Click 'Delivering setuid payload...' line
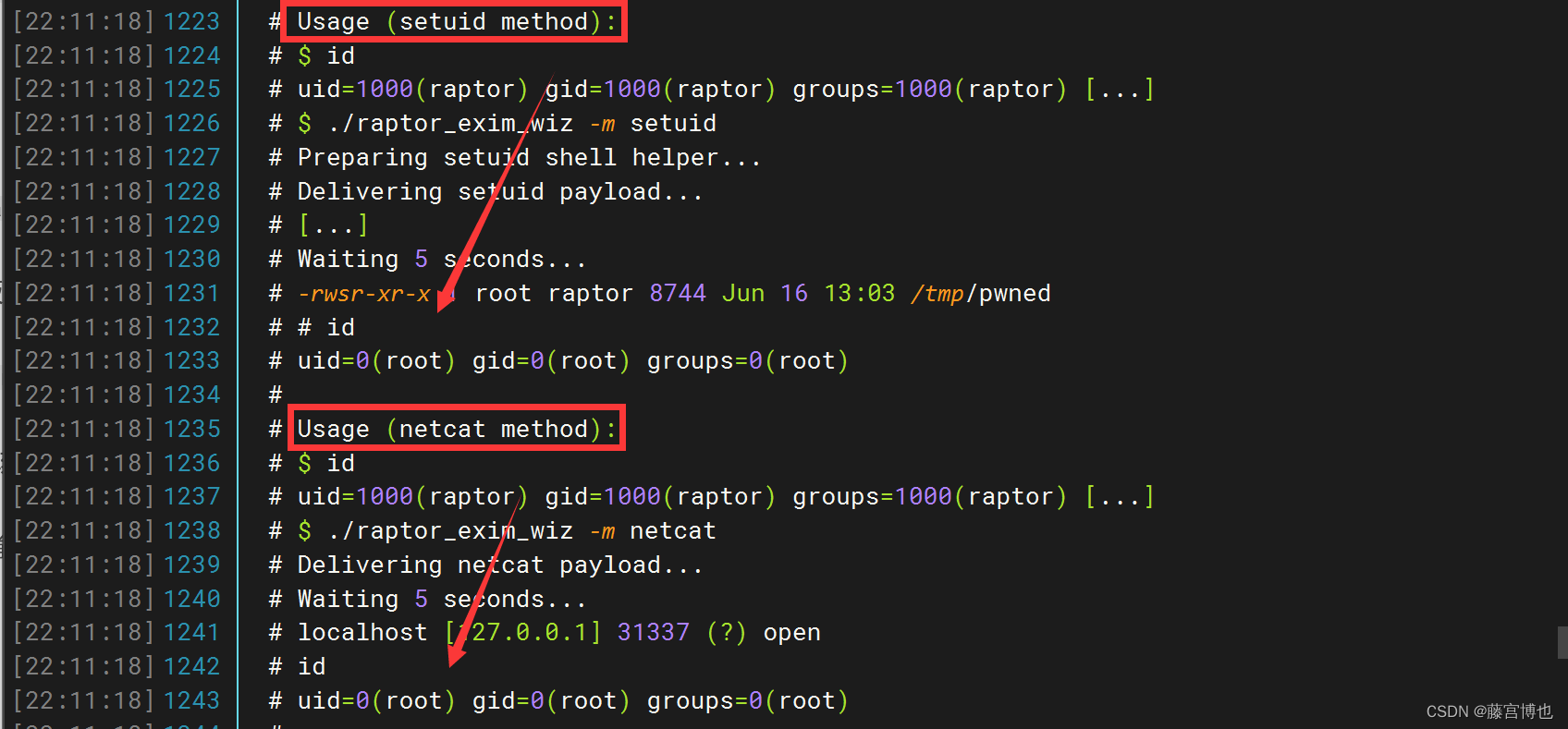 500,191
